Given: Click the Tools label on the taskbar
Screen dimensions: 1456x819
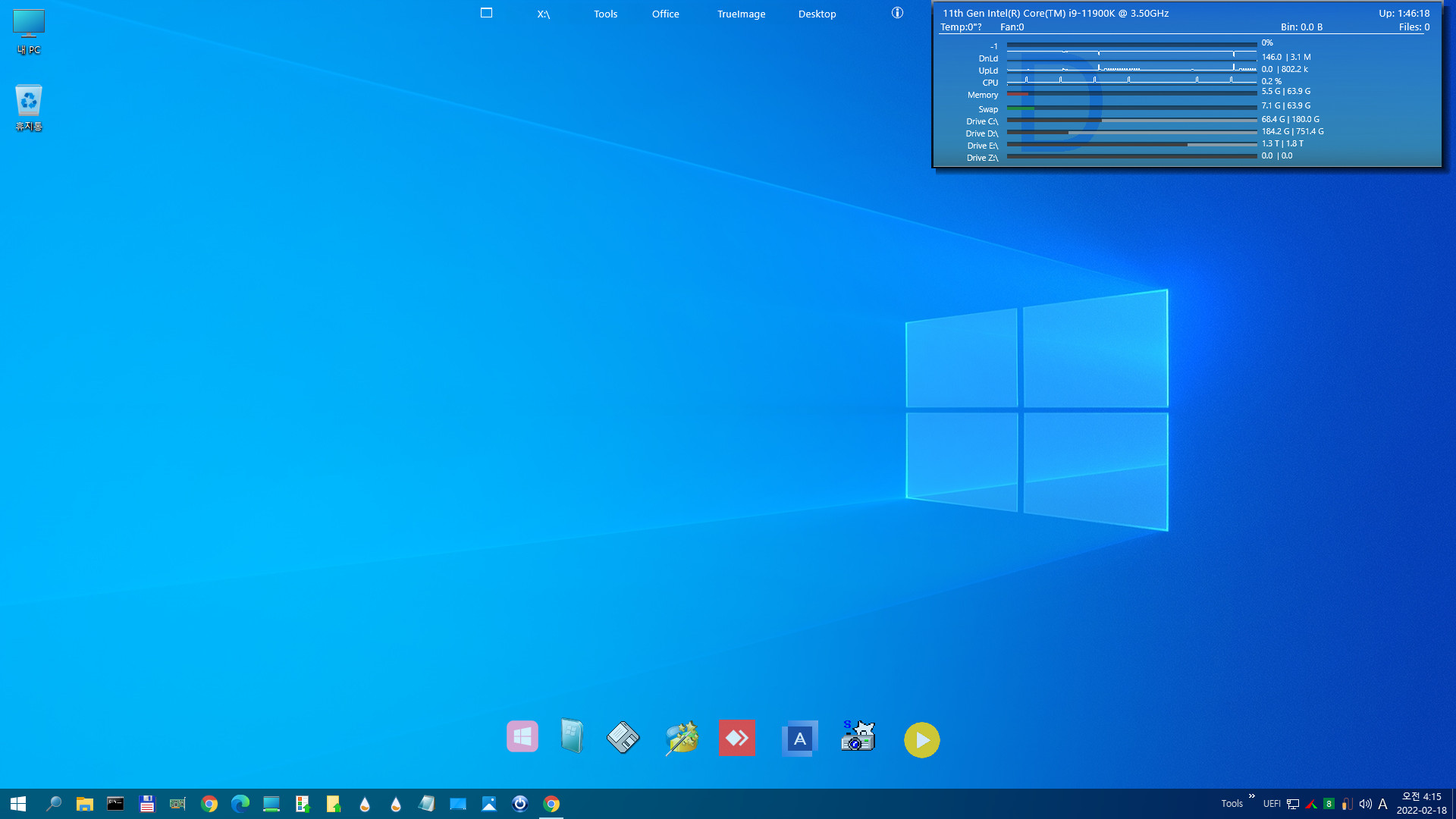Looking at the screenshot, I should click(x=1232, y=804).
